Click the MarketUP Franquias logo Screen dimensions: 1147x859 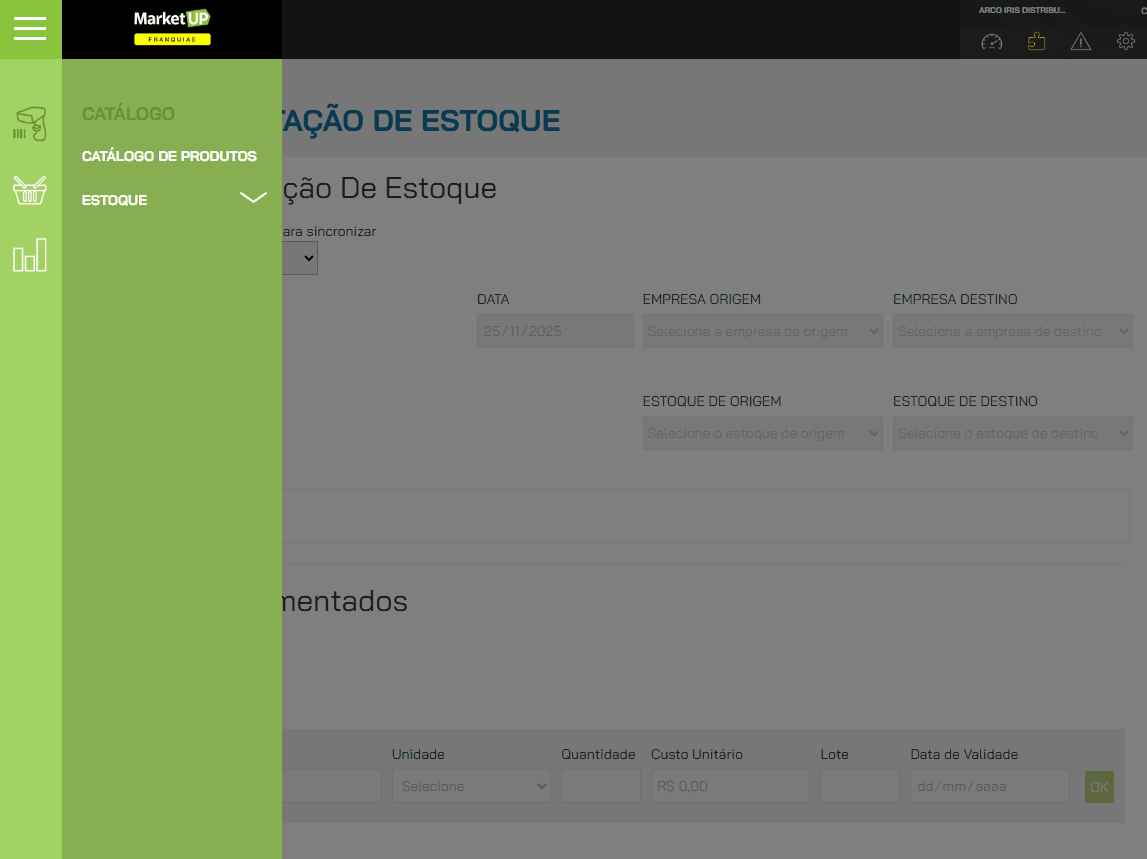(x=172, y=28)
